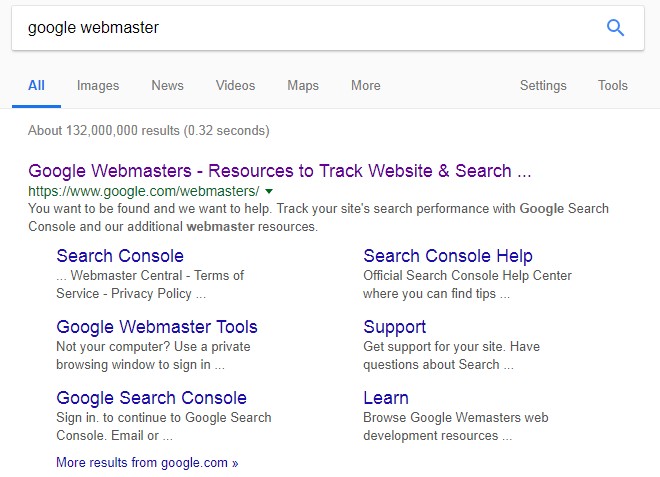The image size is (660, 477).
Task: Click the blue search magnifier icon
Action: coord(615,28)
